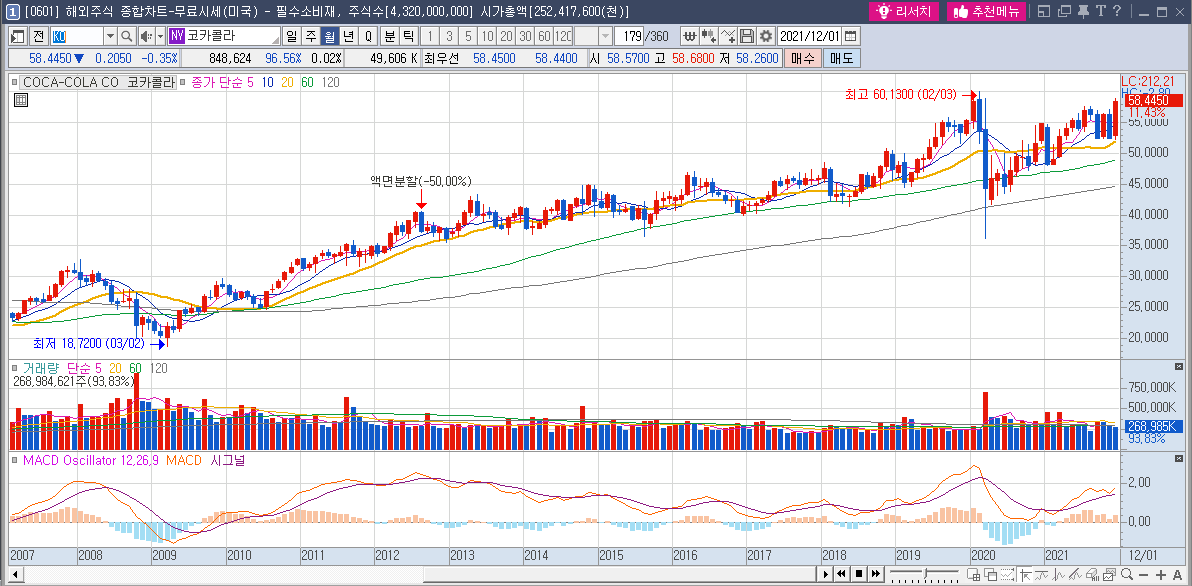Adjust the replay speed slider handle

tap(925, 573)
